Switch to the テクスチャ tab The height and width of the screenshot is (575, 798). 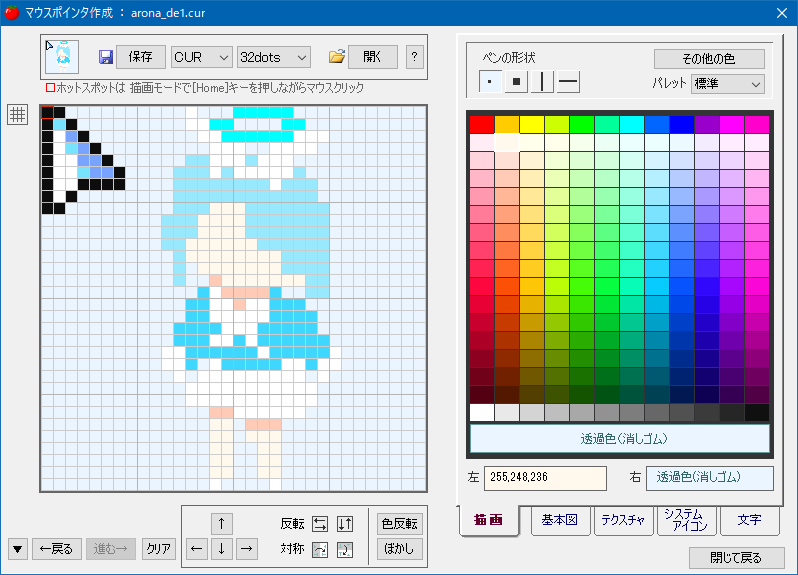(623, 520)
